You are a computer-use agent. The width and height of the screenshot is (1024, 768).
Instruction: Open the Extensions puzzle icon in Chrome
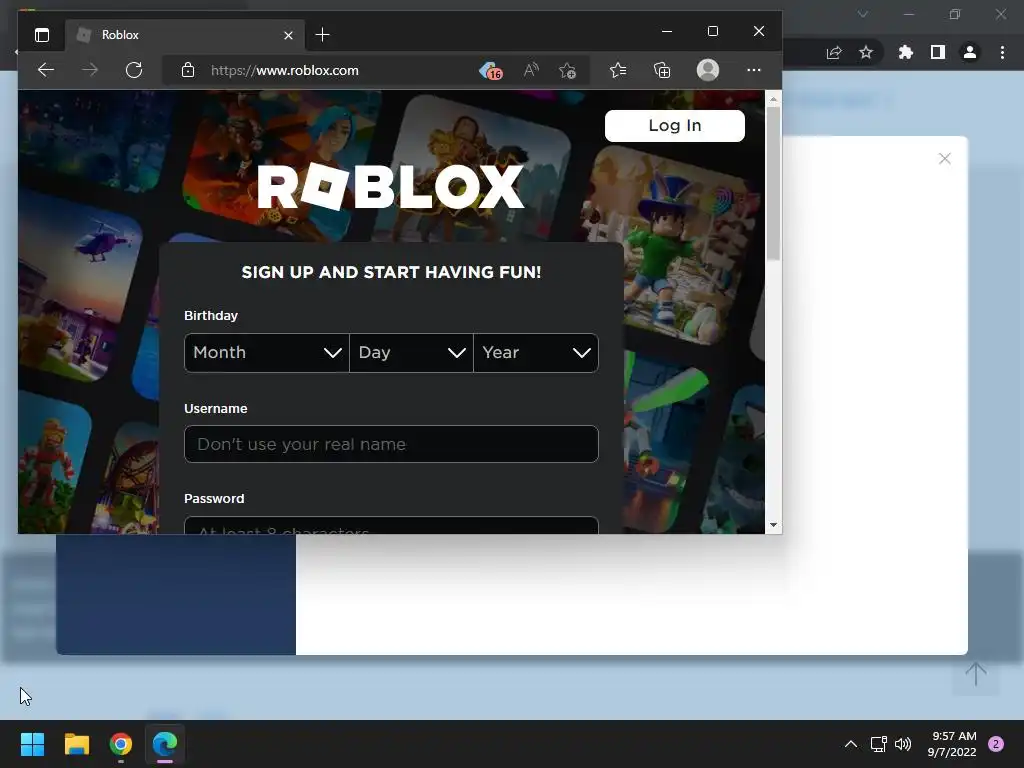905,52
